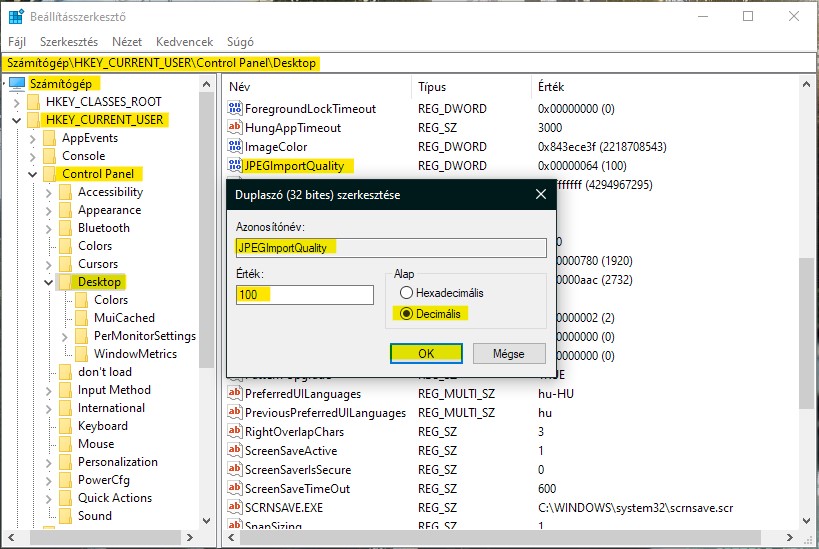The height and width of the screenshot is (549, 819).
Task: Select the PowerCfg tree item
Action: coord(103,480)
